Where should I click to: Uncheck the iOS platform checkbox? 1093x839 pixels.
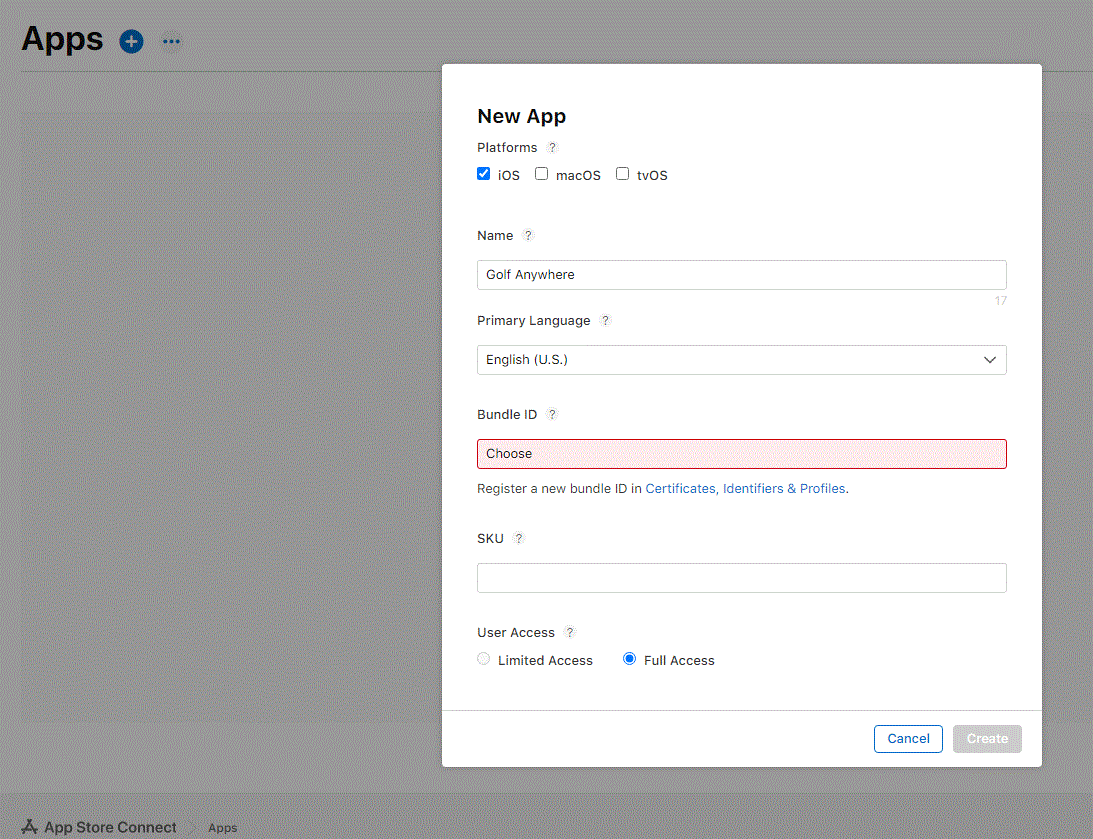(484, 174)
